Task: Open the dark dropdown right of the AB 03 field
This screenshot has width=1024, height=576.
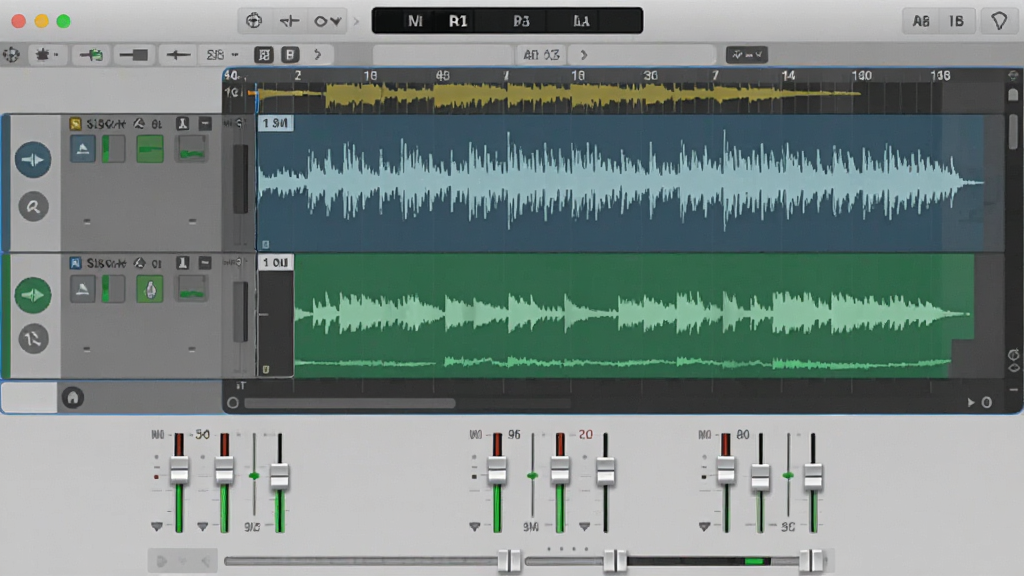Action: (746, 55)
